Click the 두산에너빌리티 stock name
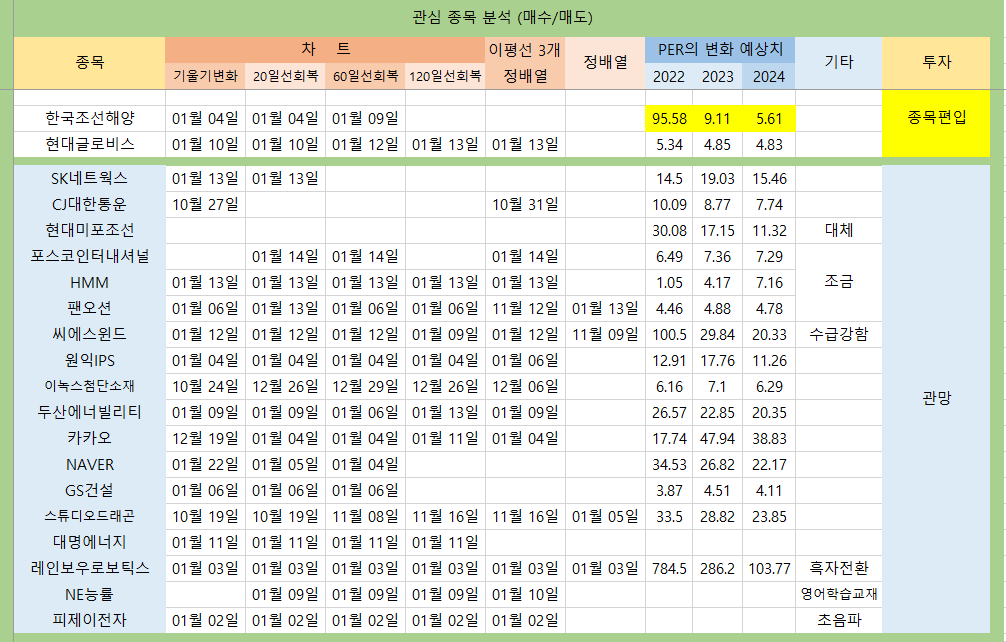1006x642 pixels. [x=90, y=412]
